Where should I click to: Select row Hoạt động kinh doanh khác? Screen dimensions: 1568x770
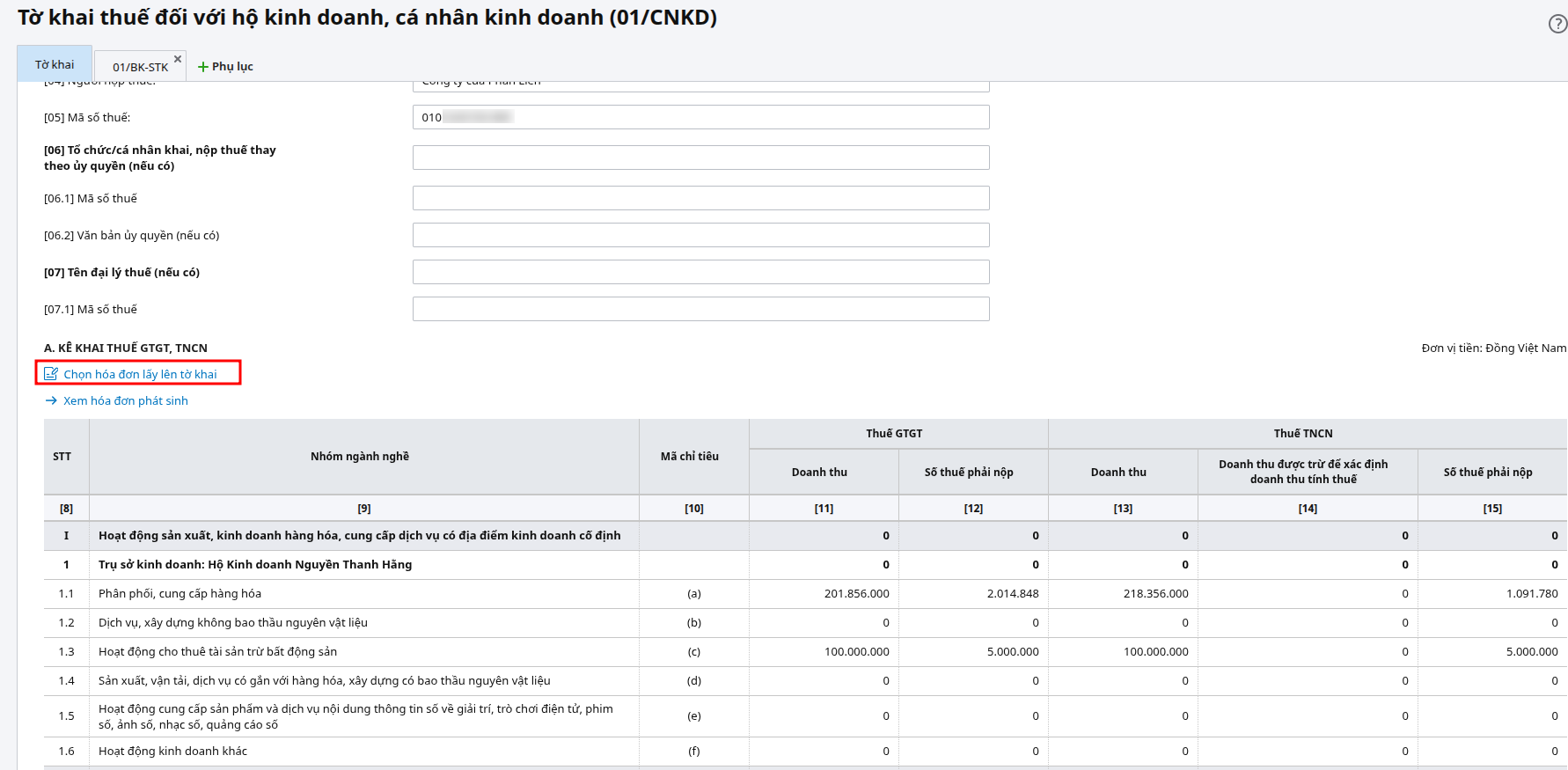[x=172, y=752]
